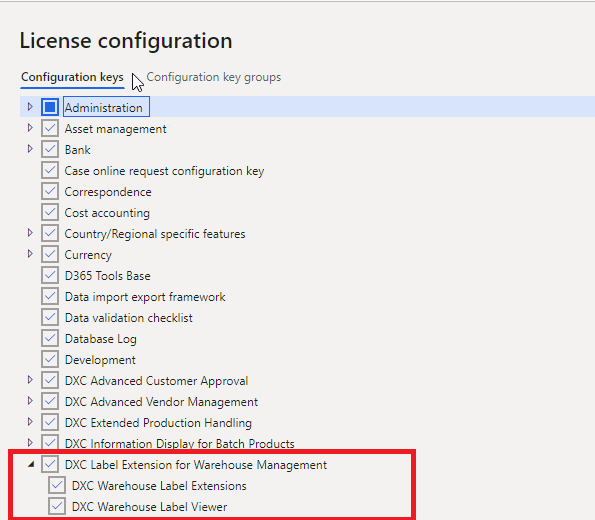595x520 pixels.
Task: Select Data validation checklist label
Action: pos(129,318)
